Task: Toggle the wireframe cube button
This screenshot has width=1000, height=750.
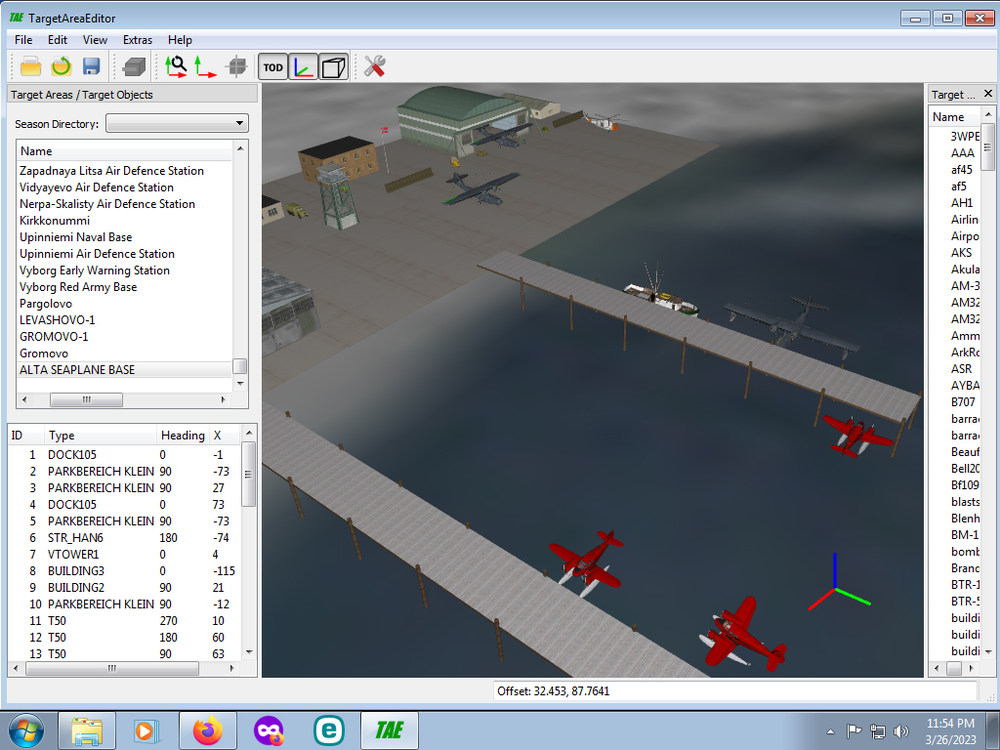Action: [x=334, y=67]
